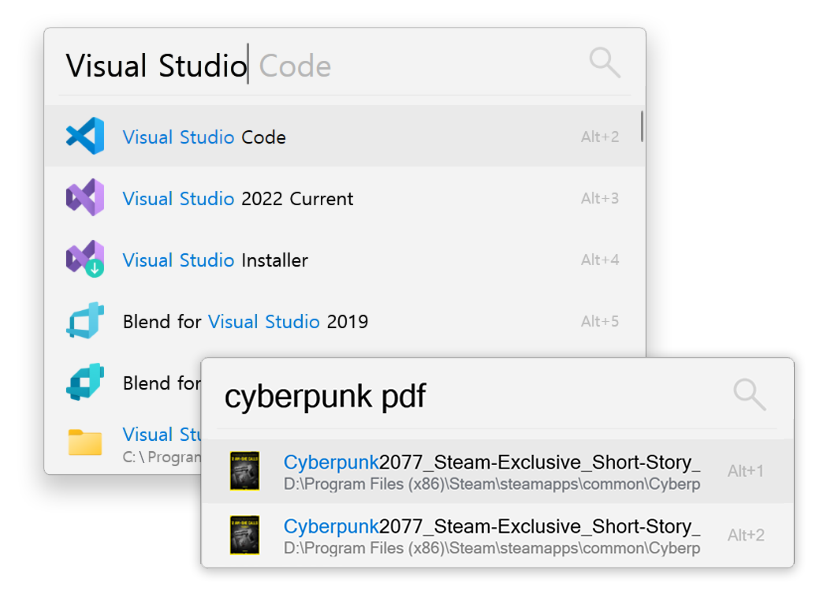The image size is (819, 600).
Task: Click the yellow folder icon in results
Action: coord(85,441)
